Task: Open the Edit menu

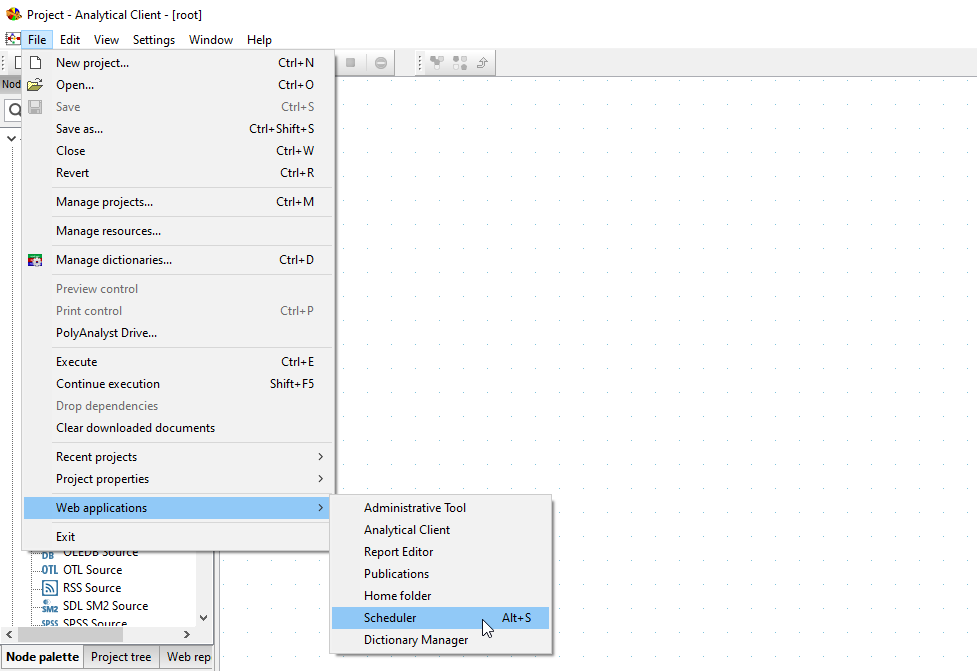Action: click(69, 40)
